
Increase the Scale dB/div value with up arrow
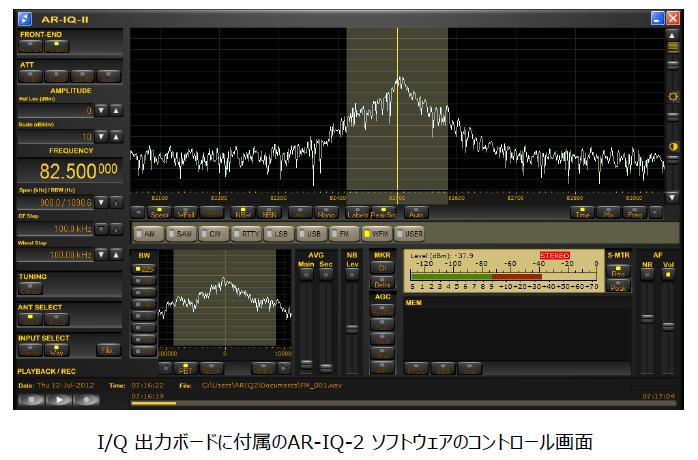pyautogui.click(x=117, y=136)
